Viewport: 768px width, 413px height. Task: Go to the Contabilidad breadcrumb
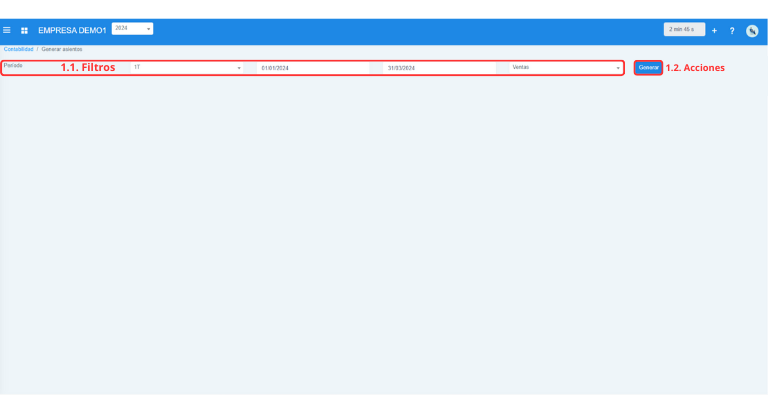pos(18,49)
